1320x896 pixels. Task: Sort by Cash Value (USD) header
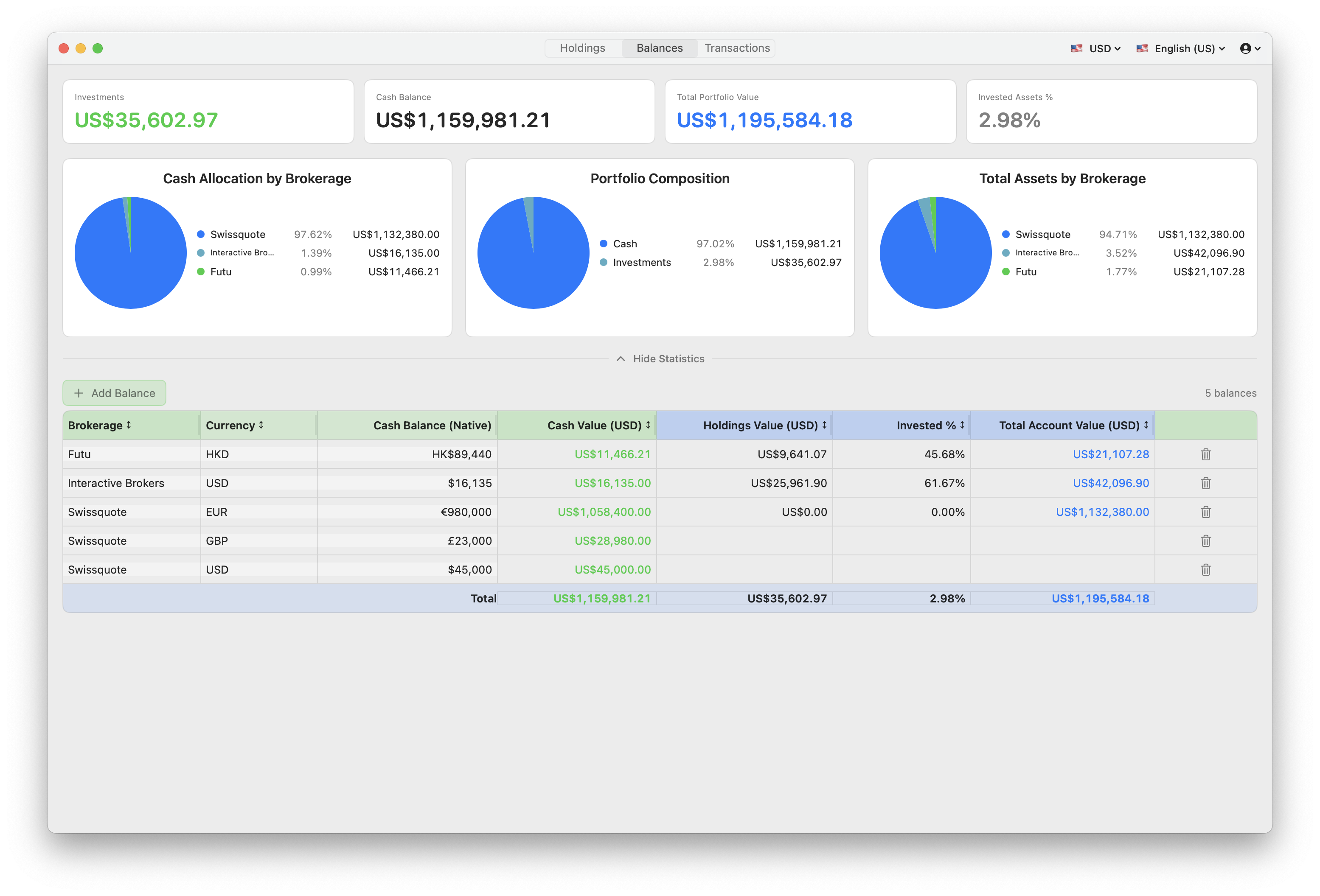pyautogui.click(x=598, y=425)
